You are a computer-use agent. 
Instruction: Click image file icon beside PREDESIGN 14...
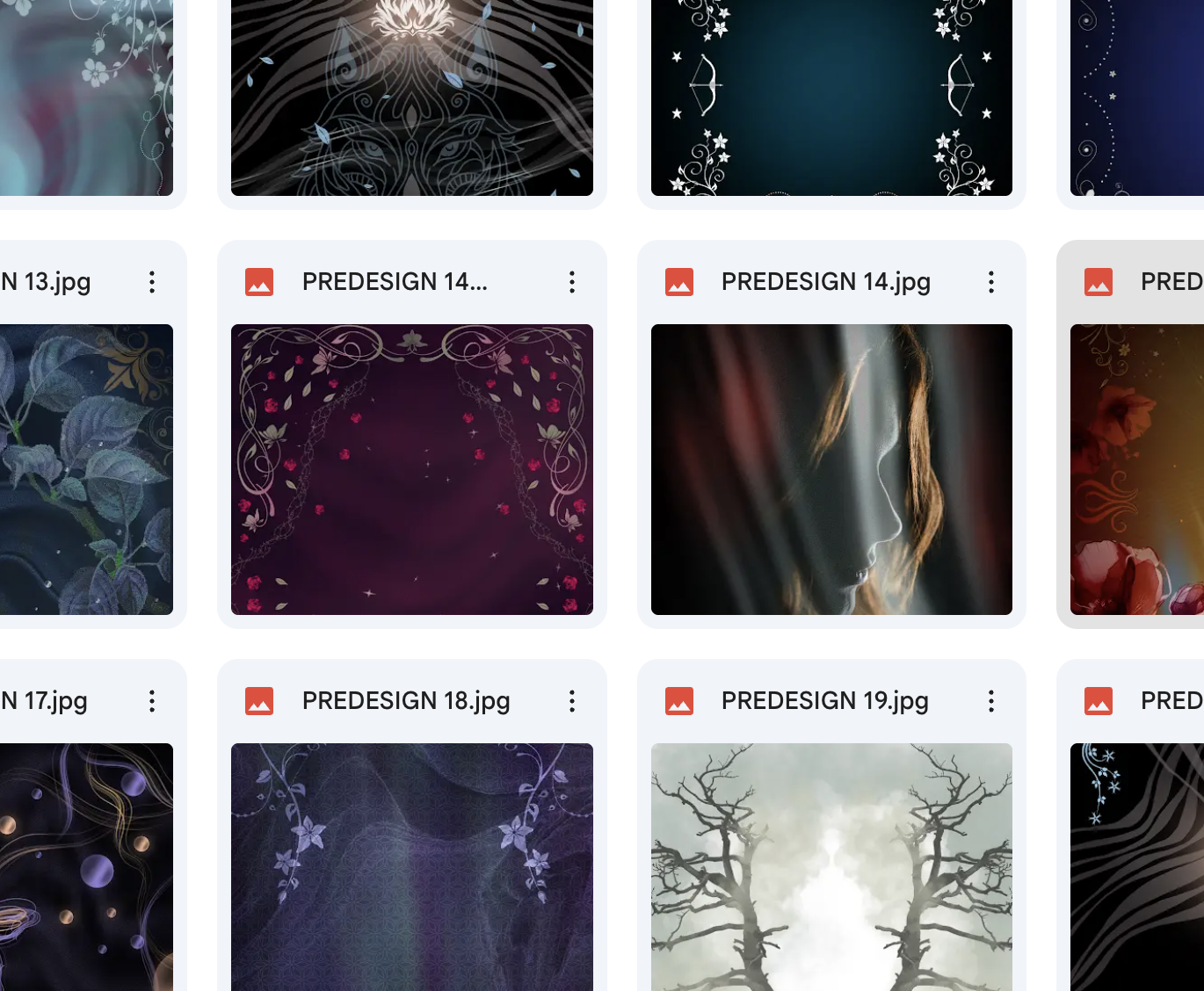[259, 282]
